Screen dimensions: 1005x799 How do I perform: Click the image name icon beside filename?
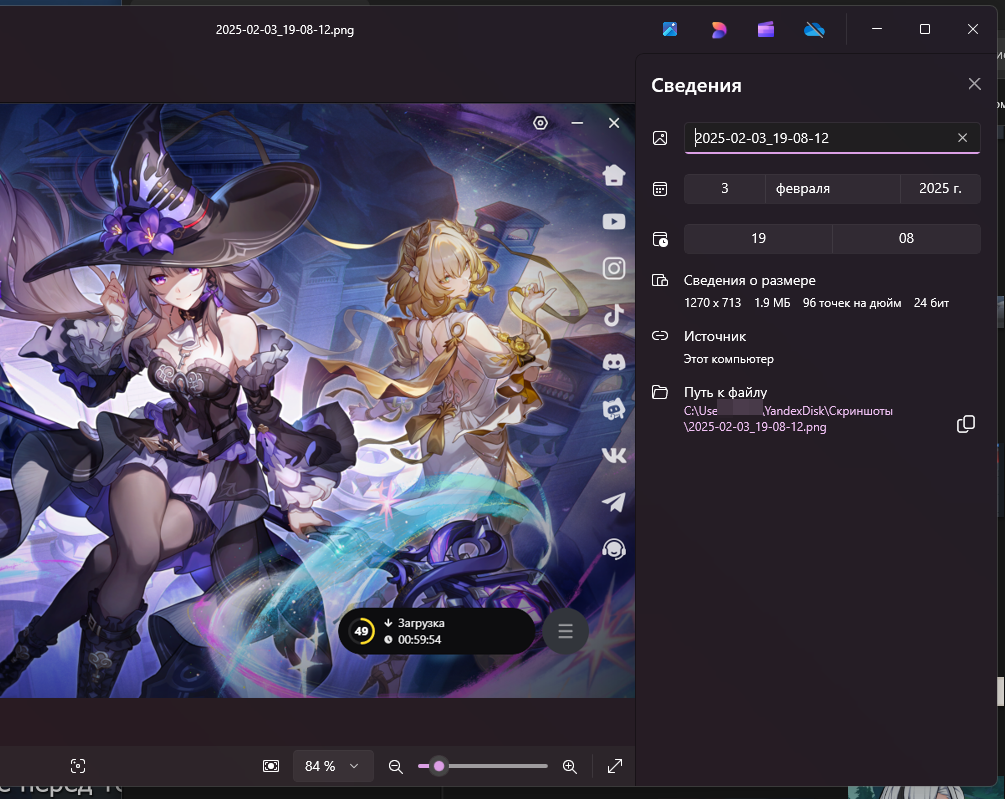[x=660, y=138]
